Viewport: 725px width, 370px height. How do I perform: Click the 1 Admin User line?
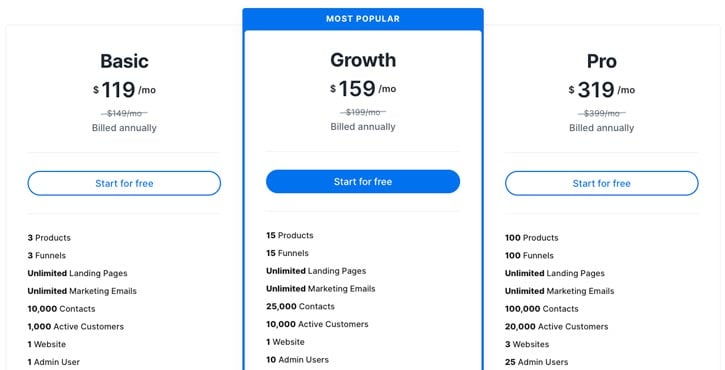coord(54,362)
